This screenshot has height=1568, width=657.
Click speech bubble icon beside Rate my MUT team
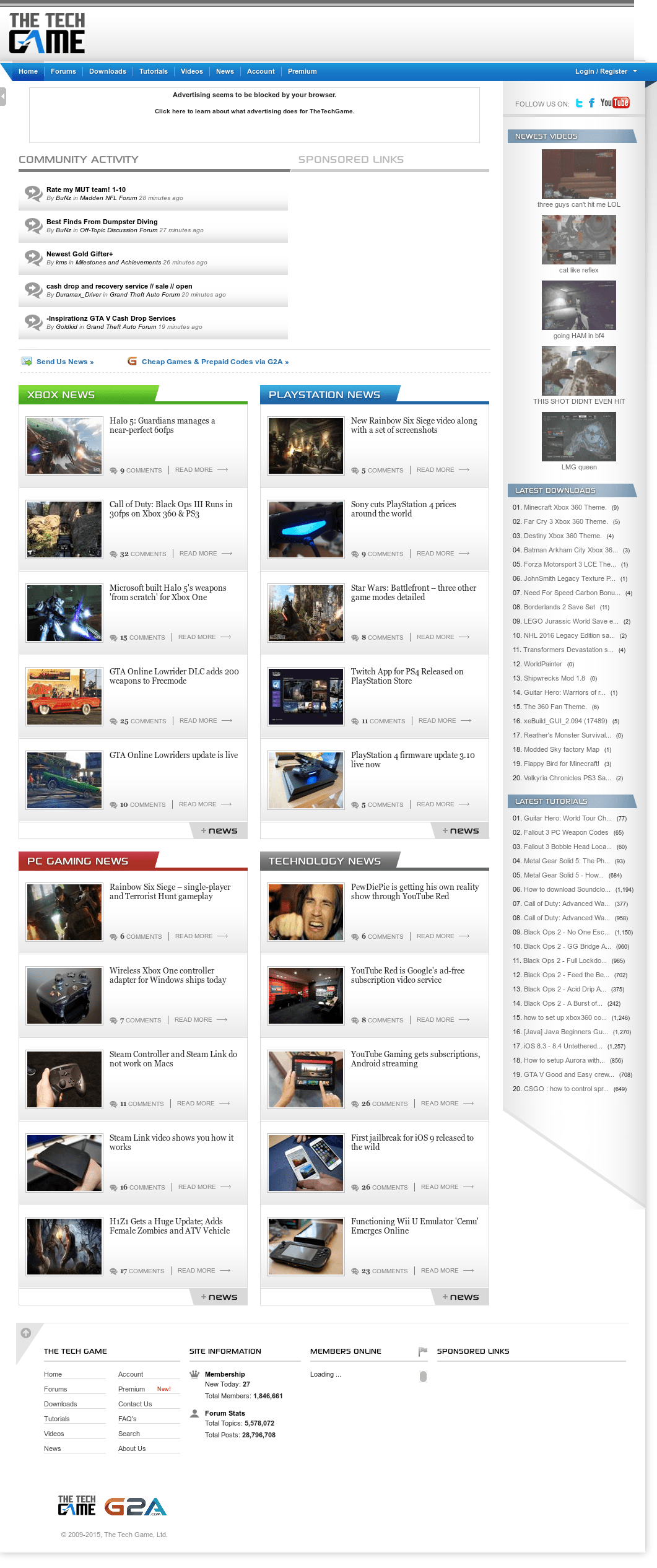click(33, 193)
